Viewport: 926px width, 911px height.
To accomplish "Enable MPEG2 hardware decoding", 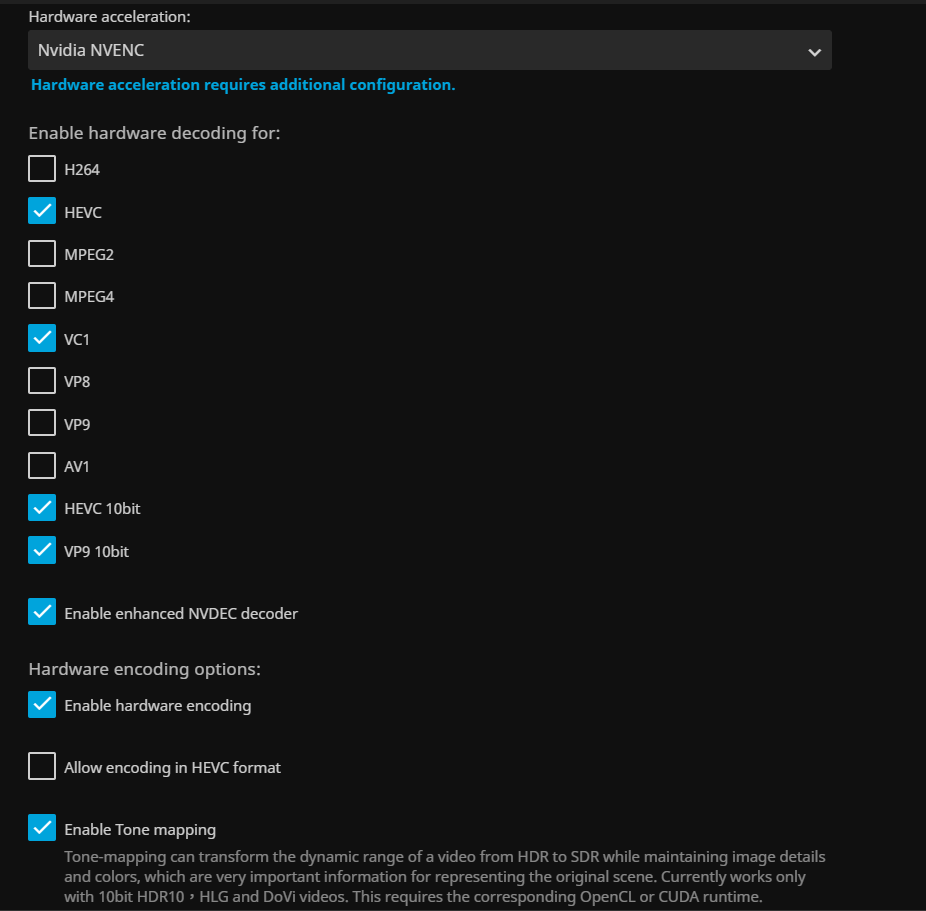I will tap(42, 254).
